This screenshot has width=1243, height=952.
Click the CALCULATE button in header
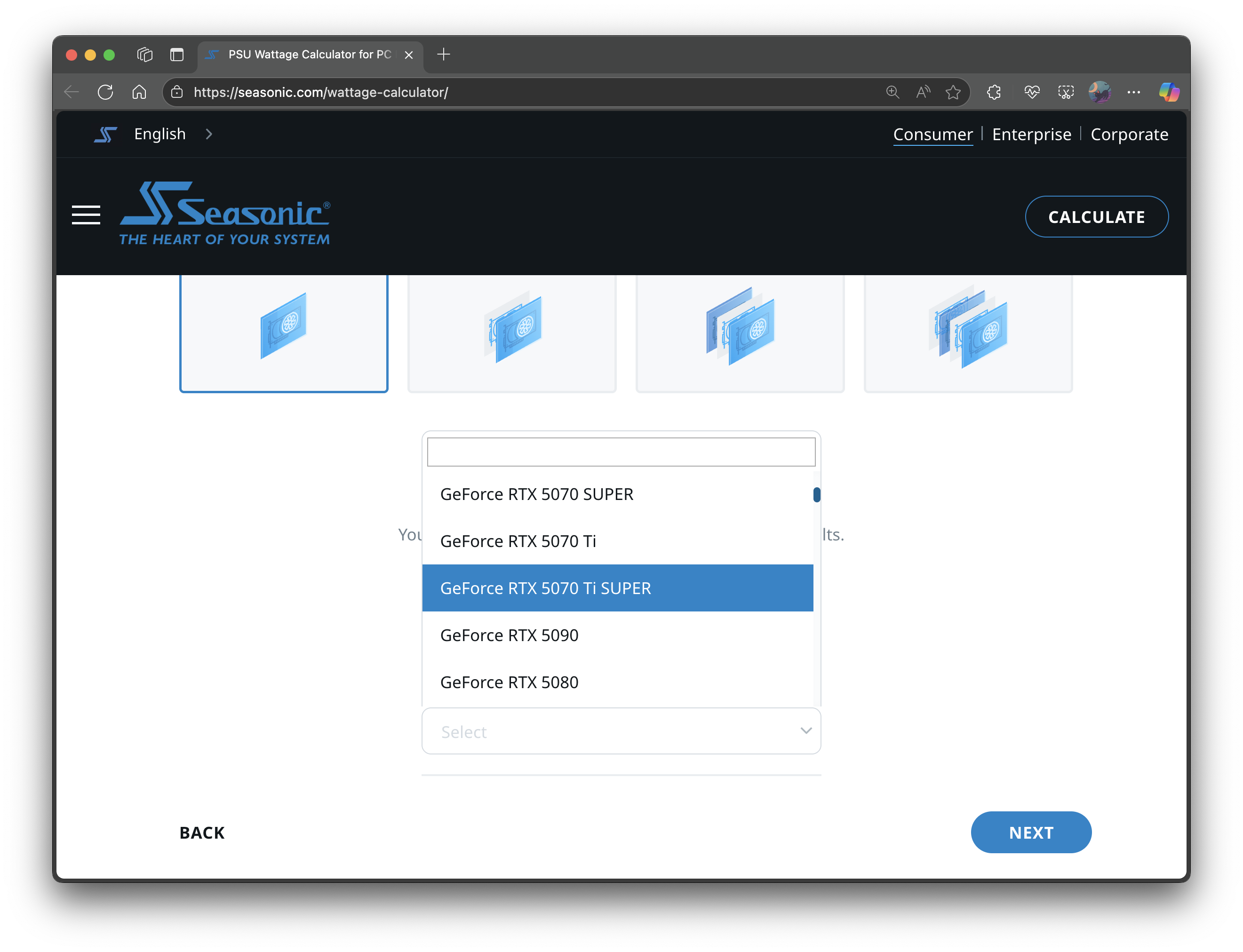(x=1096, y=216)
